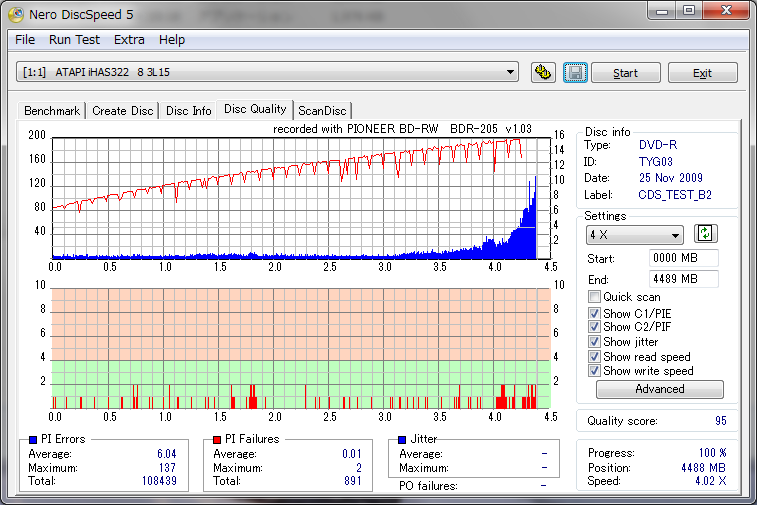Click the blue Jitter legend square
This screenshot has width=757, height=505.
click(402, 439)
